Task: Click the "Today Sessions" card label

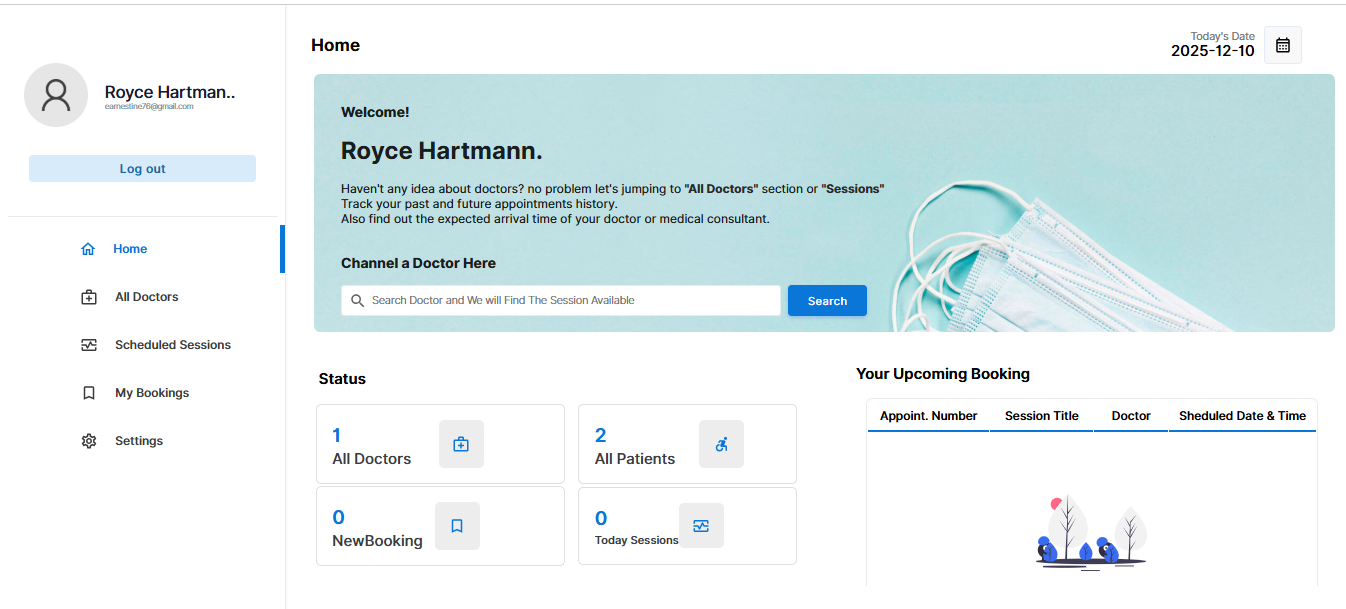Action: (x=637, y=540)
